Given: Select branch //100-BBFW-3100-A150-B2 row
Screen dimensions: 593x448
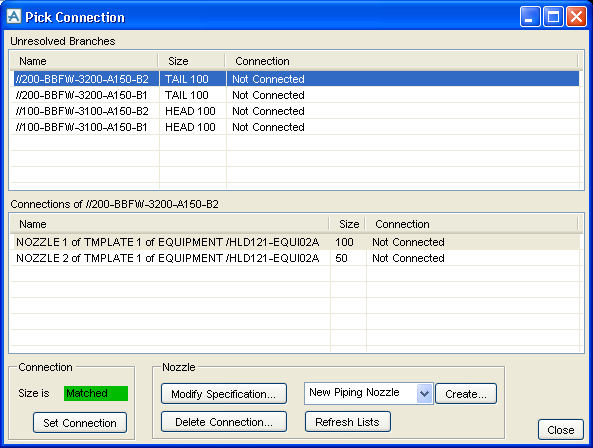Looking at the screenshot, I should tap(296, 111).
